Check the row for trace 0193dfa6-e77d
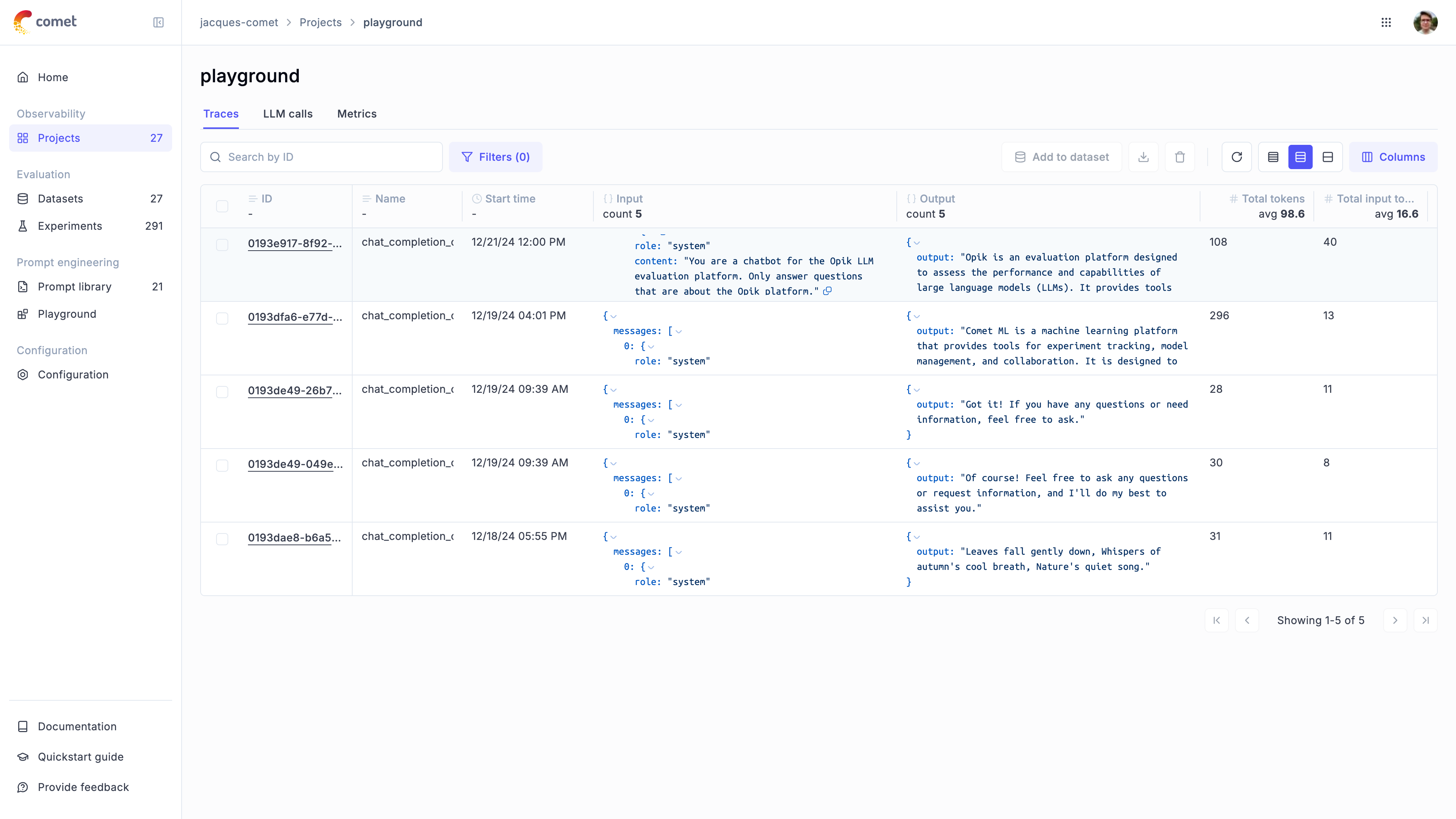This screenshot has height=819, width=1456. click(222, 318)
